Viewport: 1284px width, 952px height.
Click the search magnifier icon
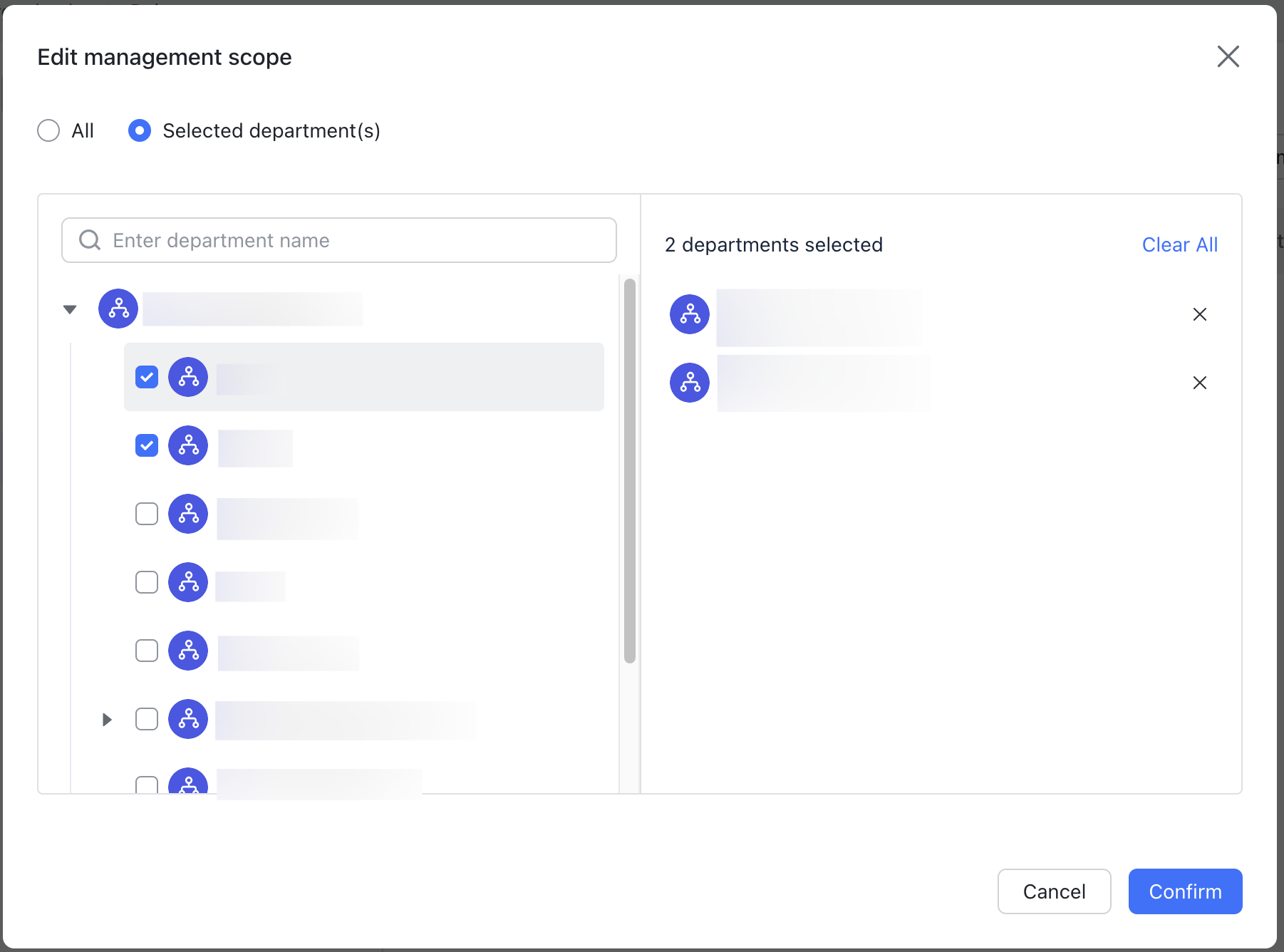(89, 239)
